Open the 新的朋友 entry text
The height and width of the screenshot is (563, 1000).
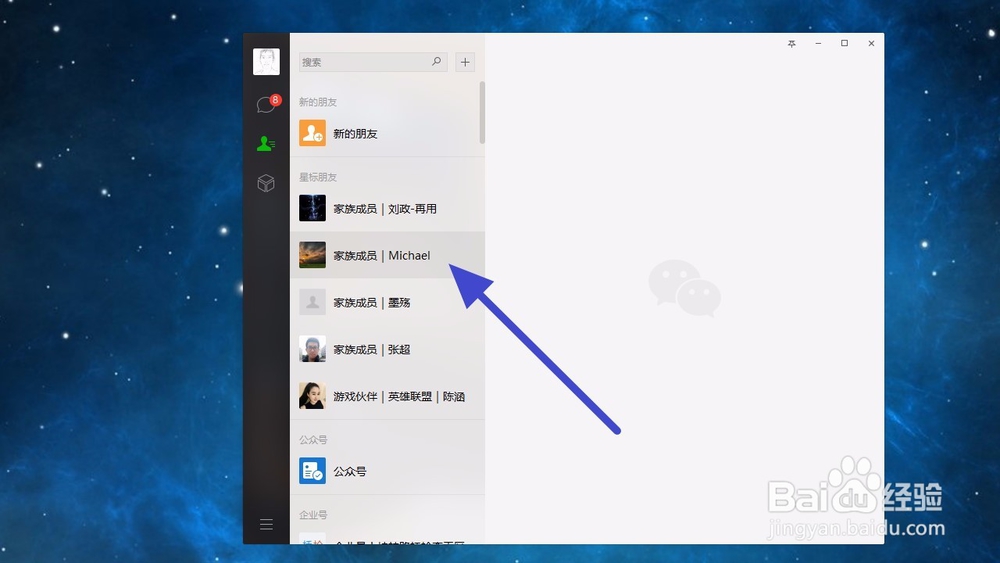point(355,134)
